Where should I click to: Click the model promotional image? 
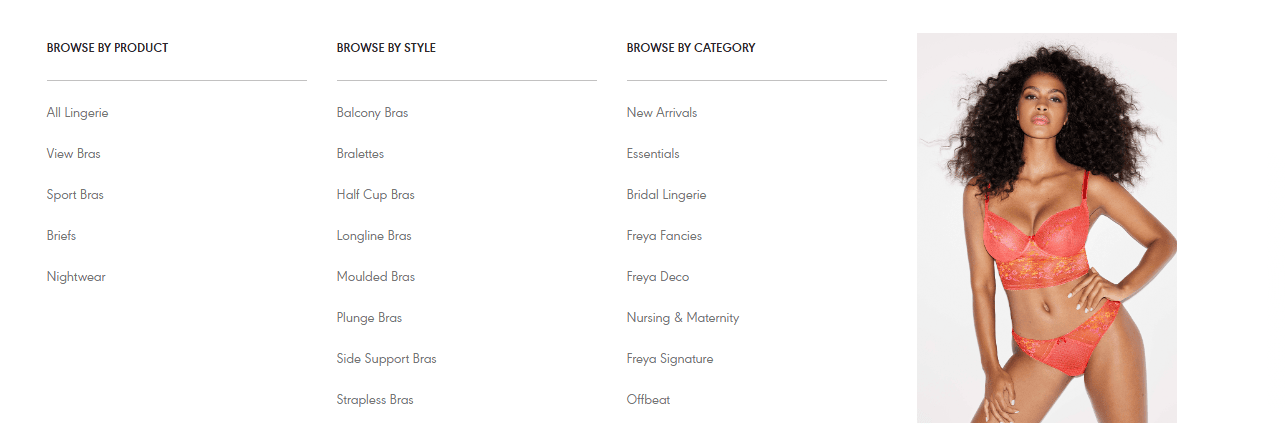(1047, 228)
